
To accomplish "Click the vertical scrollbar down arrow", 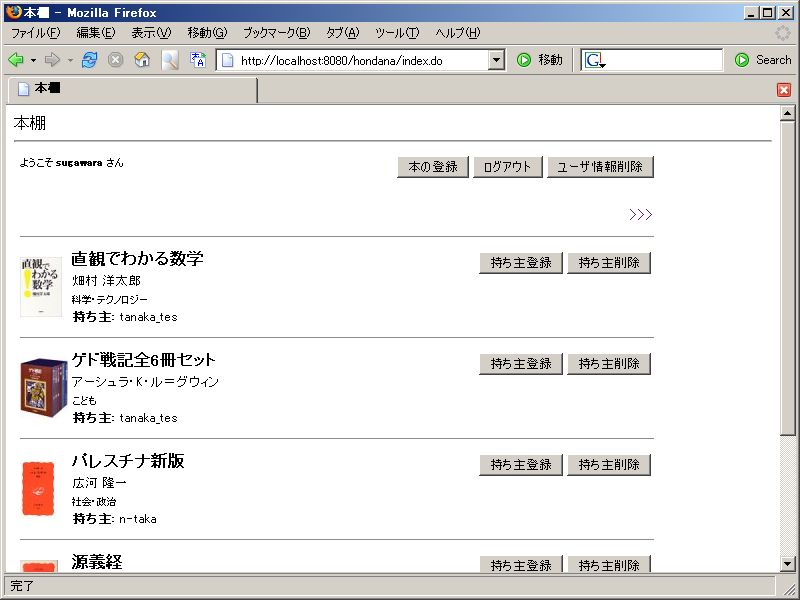I will [x=788, y=565].
